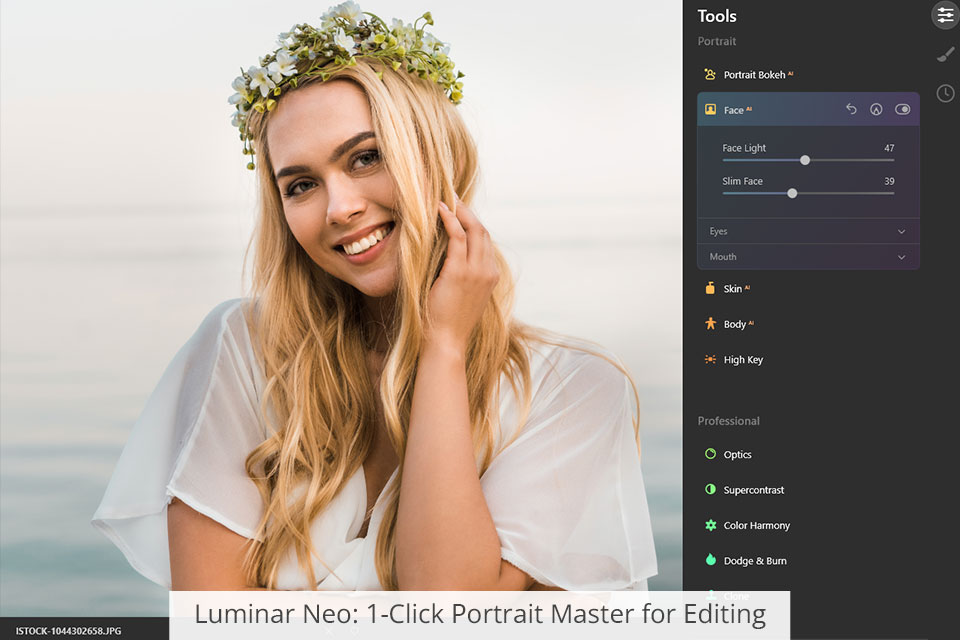Viewport: 960px width, 640px height.
Task: Open Portrait Bokeh tool label
Action: pos(754,75)
